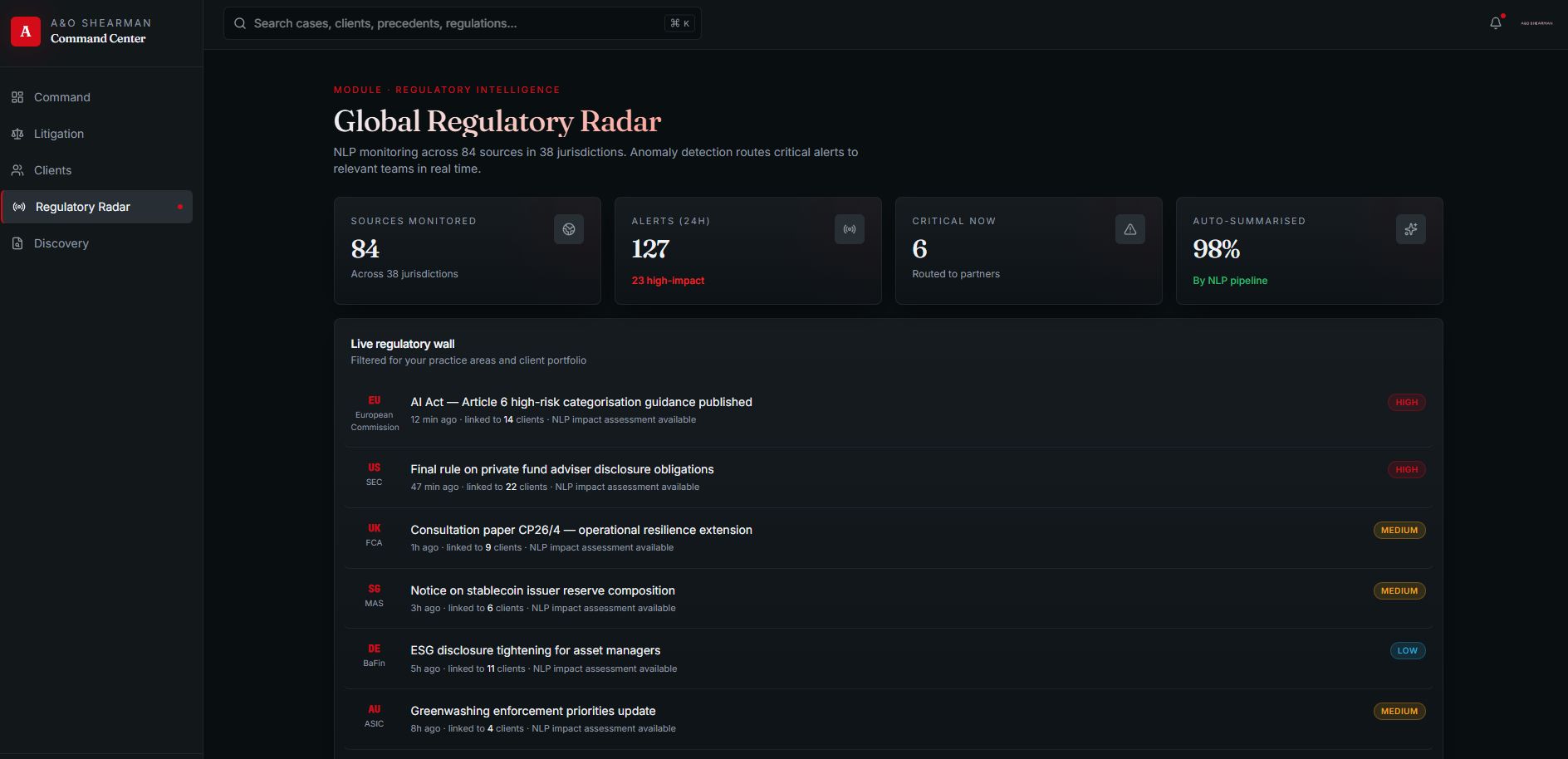The width and height of the screenshot is (1568, 759).
Task: Click the A&O Shearman profile avatar
Action: [1536, 23]
